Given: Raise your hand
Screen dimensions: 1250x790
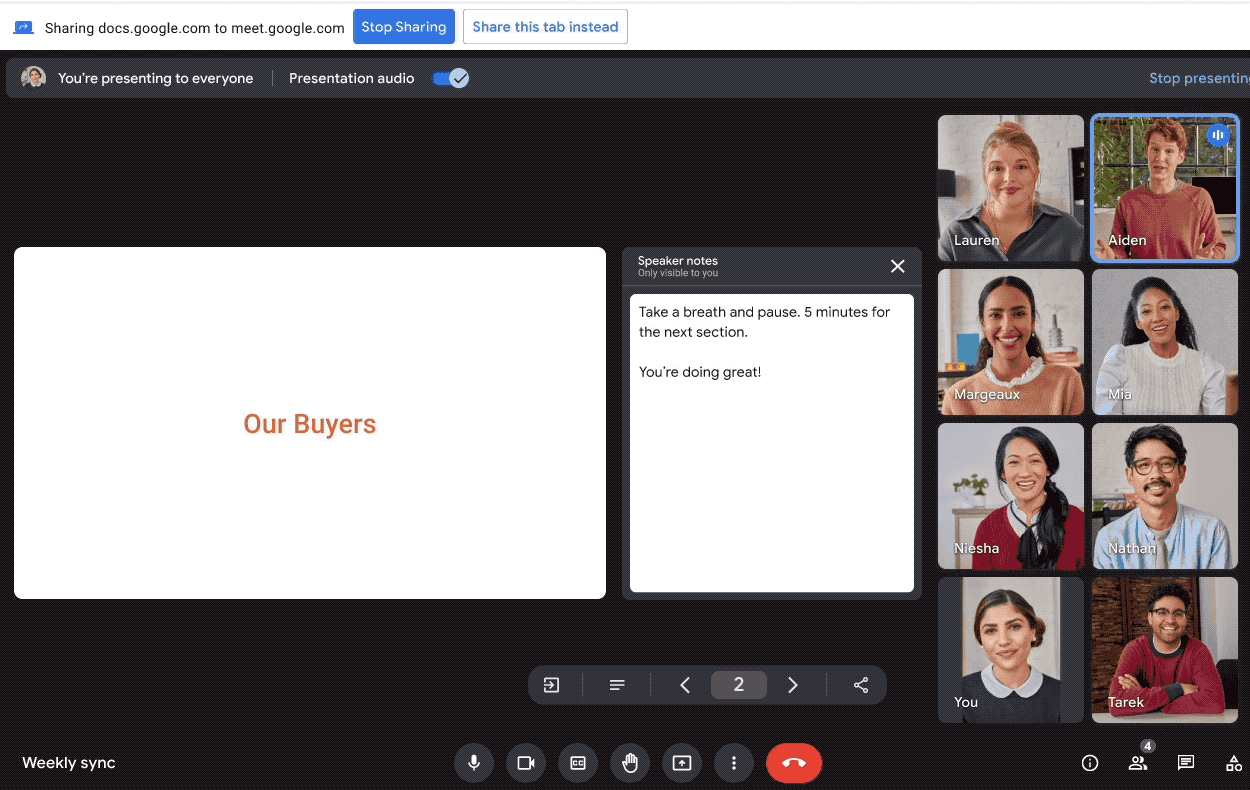Looking at the screenshot, I should pos(630,763).
